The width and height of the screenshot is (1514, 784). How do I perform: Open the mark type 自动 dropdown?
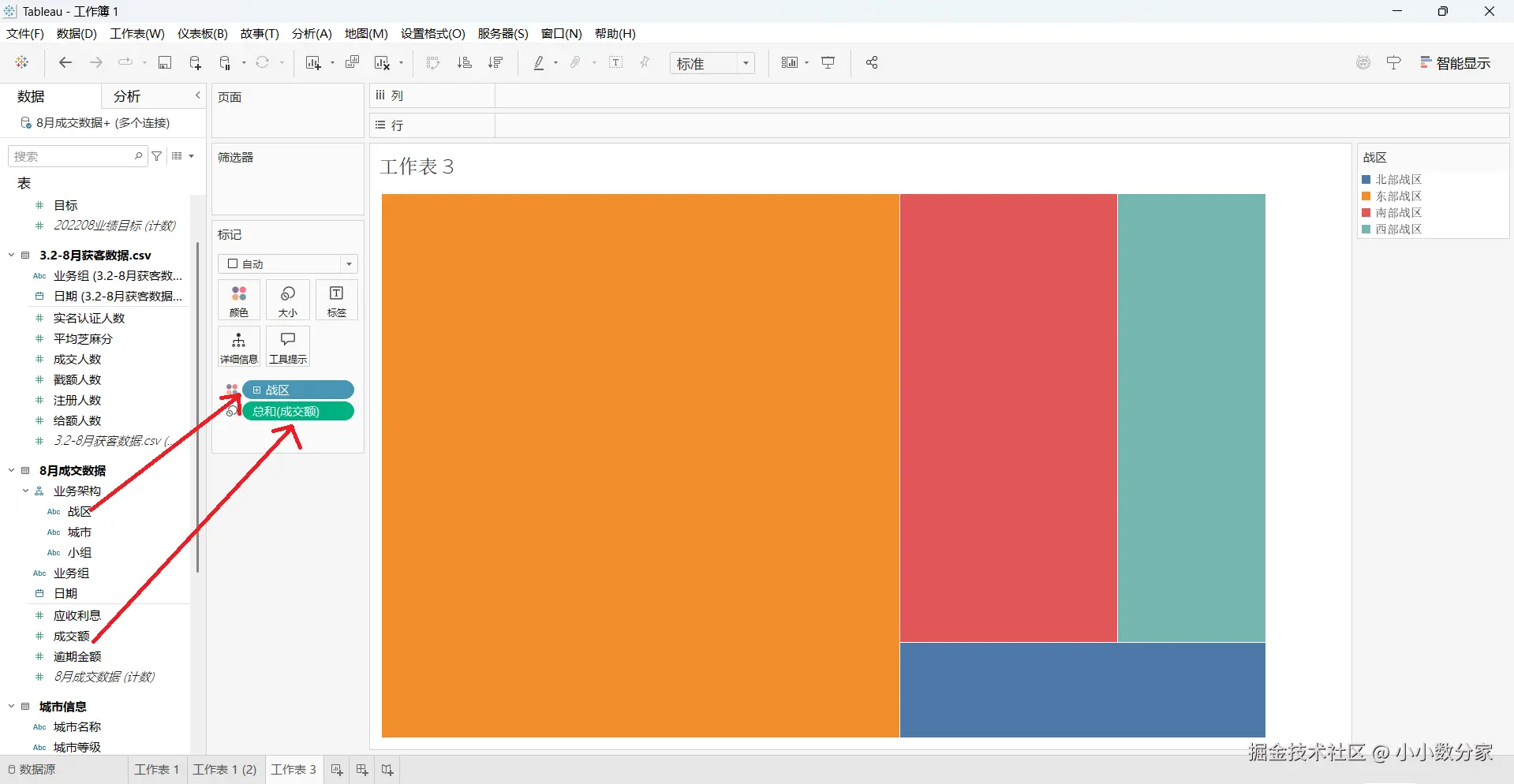pos(288,263)
